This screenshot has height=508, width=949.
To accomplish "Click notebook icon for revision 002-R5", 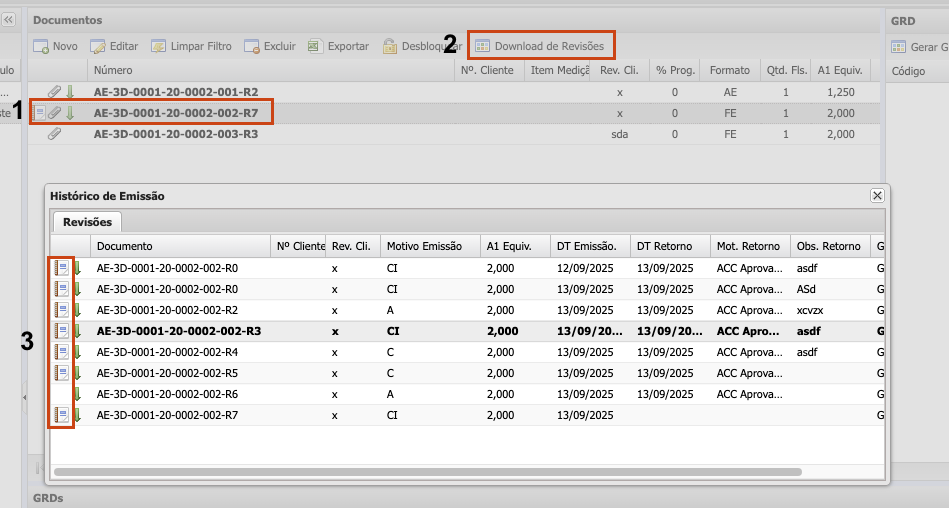I will pyautogui.click(x=61, y=373).
